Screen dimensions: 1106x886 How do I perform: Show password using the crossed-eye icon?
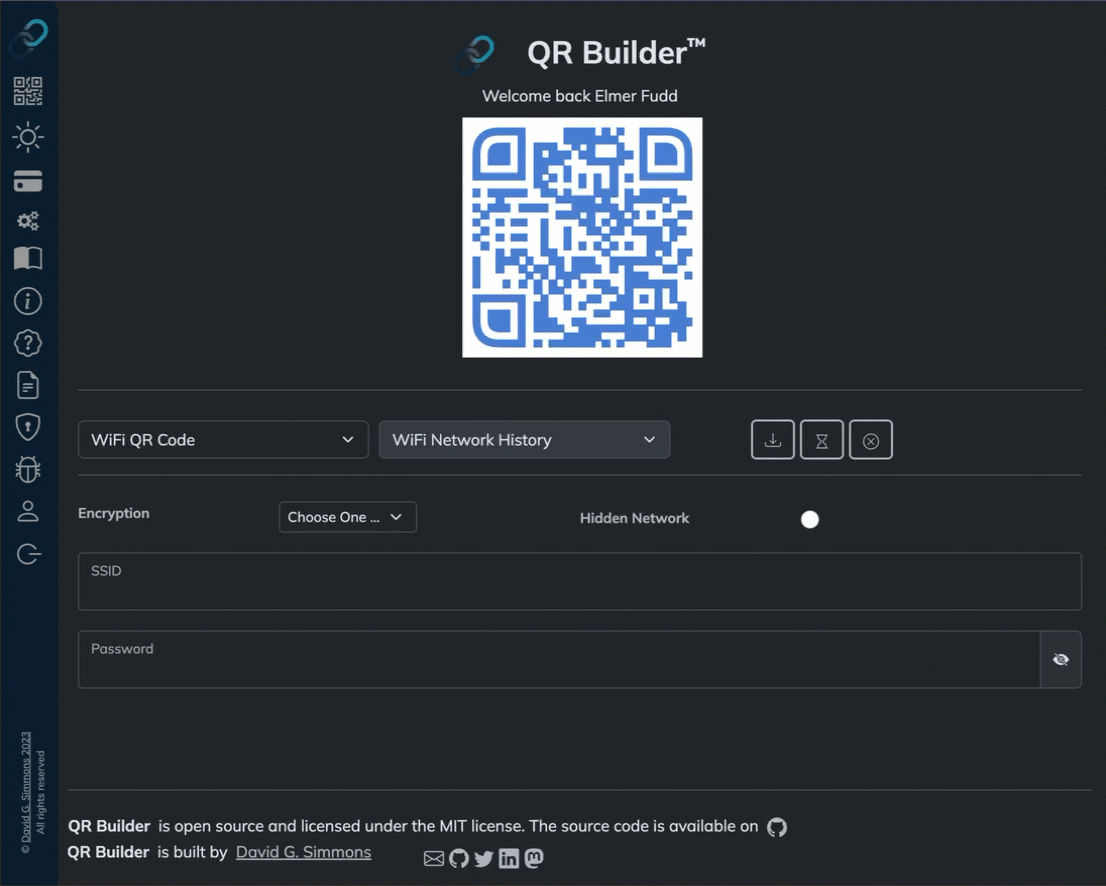click(1060, 660)
